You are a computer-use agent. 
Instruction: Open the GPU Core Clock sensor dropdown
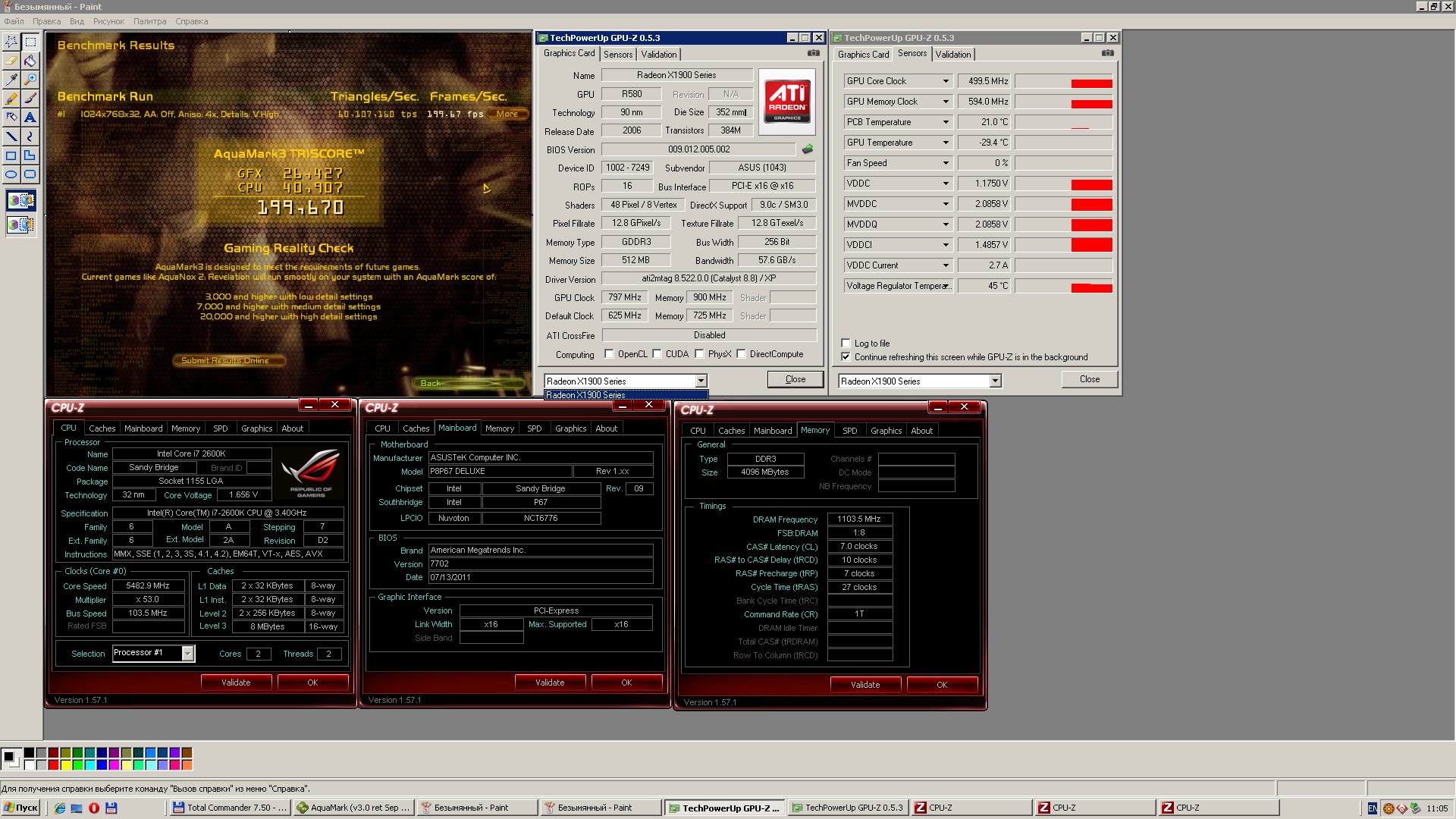pyautogui.click(x=946, y=81)
